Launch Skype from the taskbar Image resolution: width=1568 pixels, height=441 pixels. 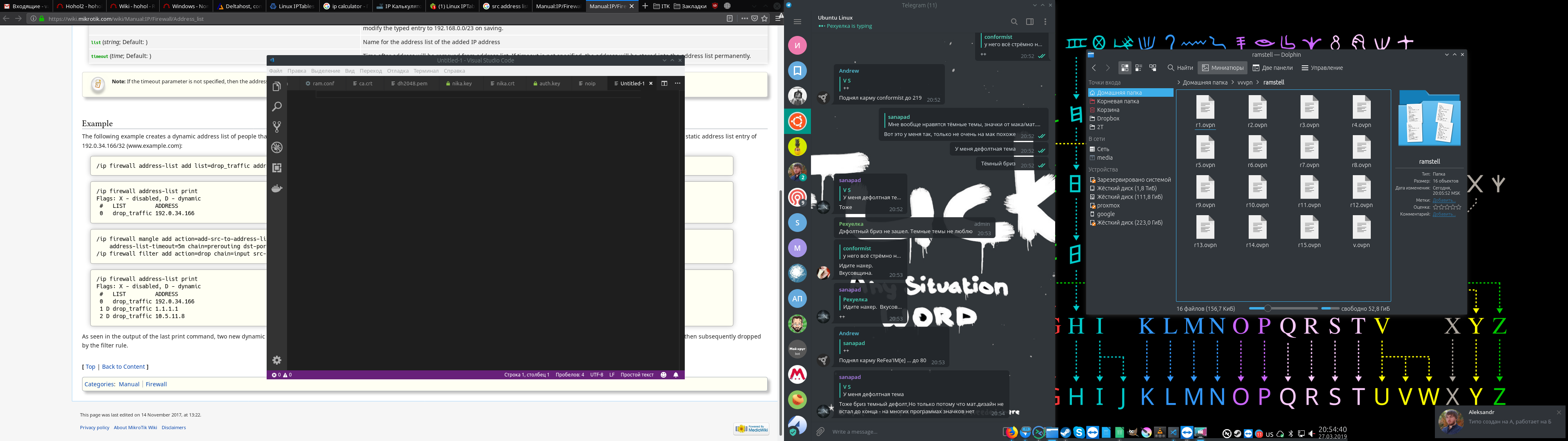(1079, 432)
